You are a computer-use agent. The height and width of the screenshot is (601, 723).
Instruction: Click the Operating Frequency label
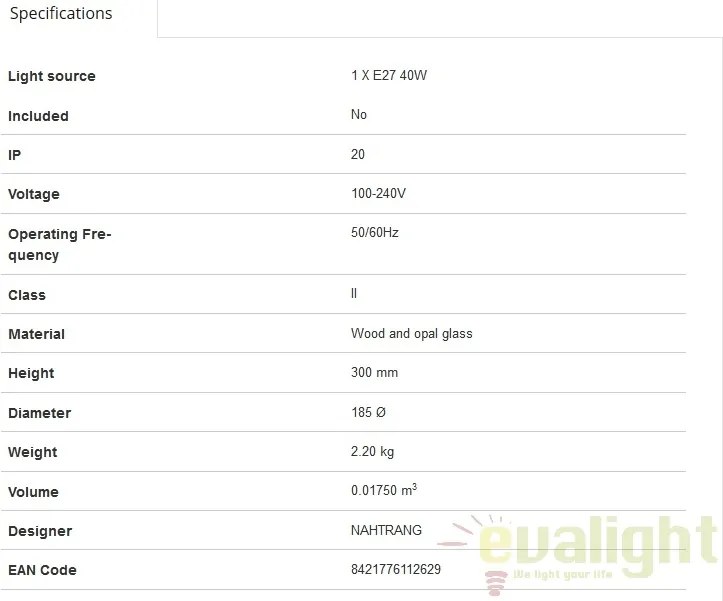click(60, 244)
